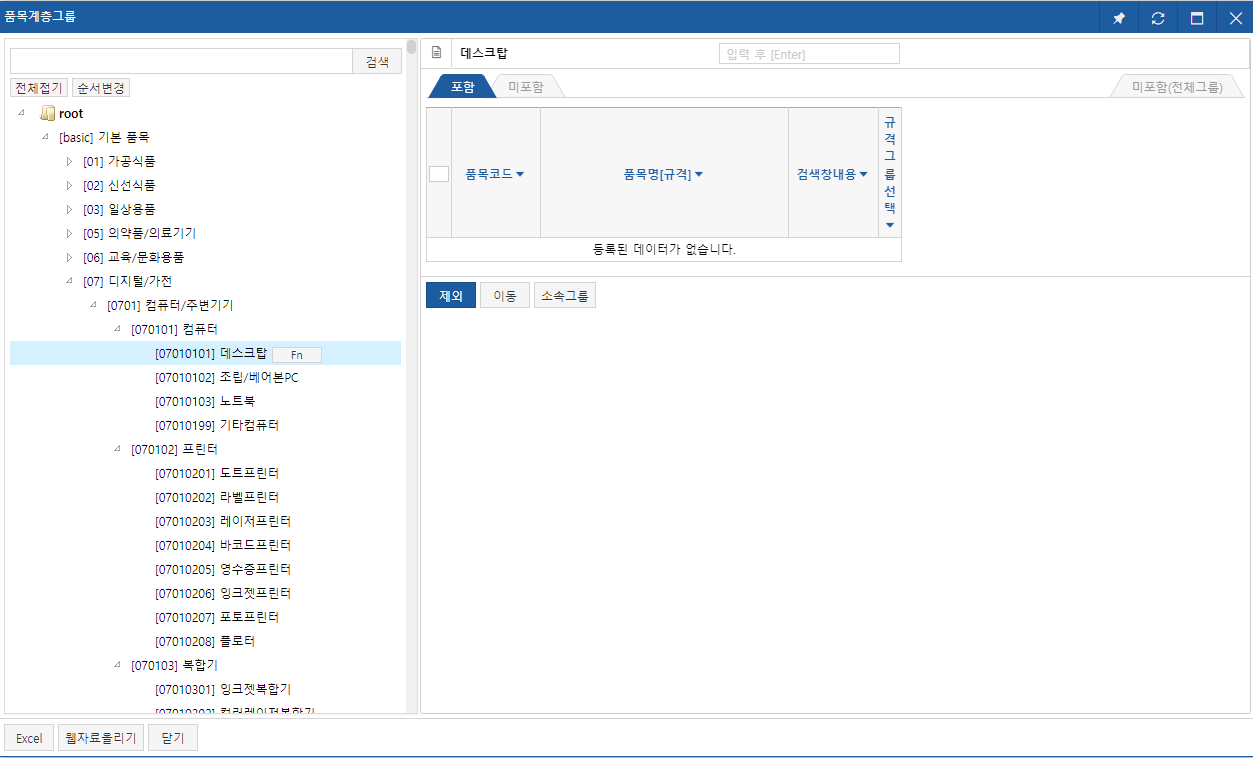Screen dimensions: 1253x758
Task: Maximize the 품목계층그룹 window
Action: click(x=1197, y=18)
